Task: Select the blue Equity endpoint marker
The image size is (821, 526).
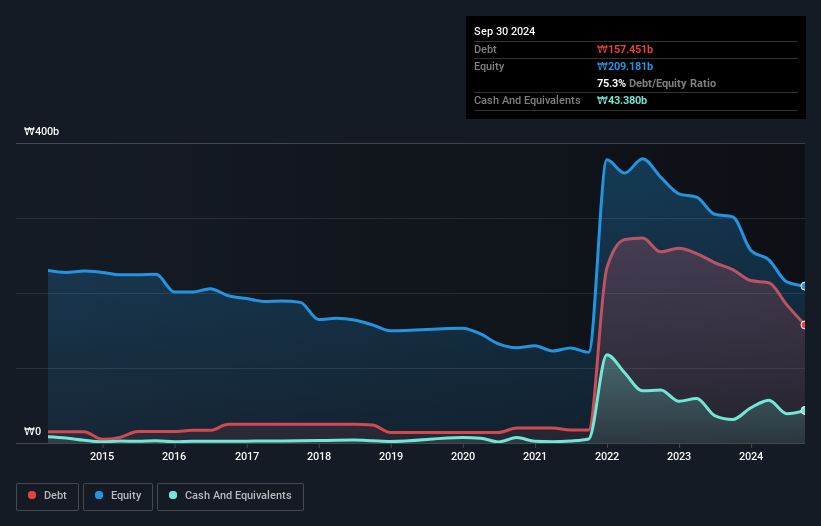Action: click(804, 286)
